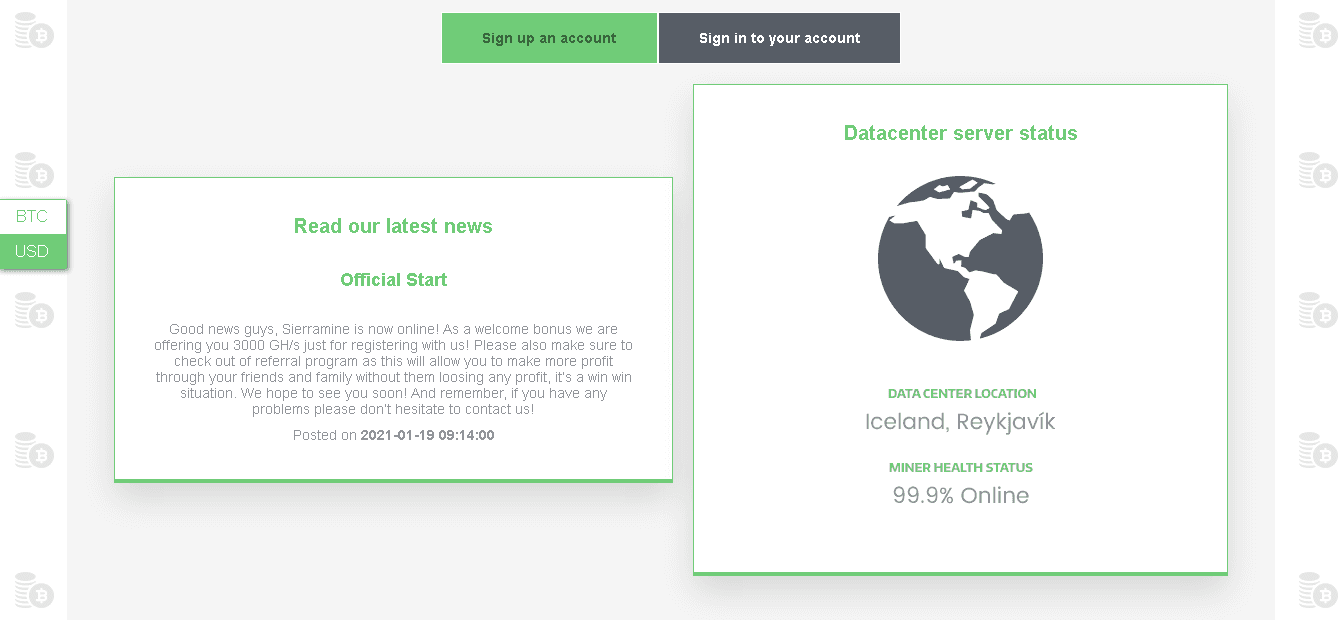Click the Bitcoin coins icon in bottom-left corner

(x=33, y=590)
